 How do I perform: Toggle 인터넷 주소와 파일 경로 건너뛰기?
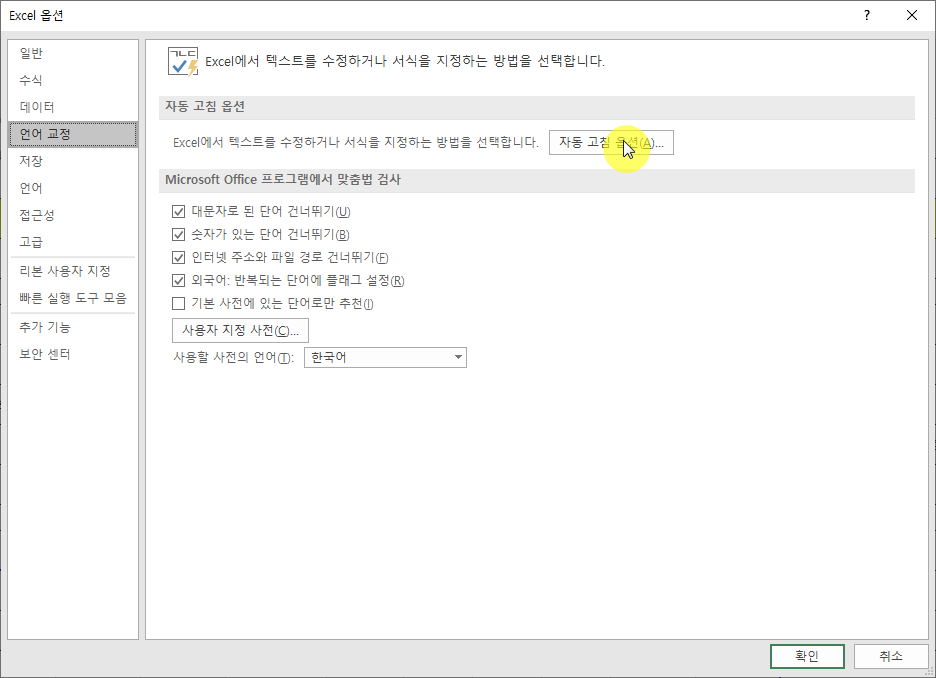pyautogui.click(x=178, y=258)
